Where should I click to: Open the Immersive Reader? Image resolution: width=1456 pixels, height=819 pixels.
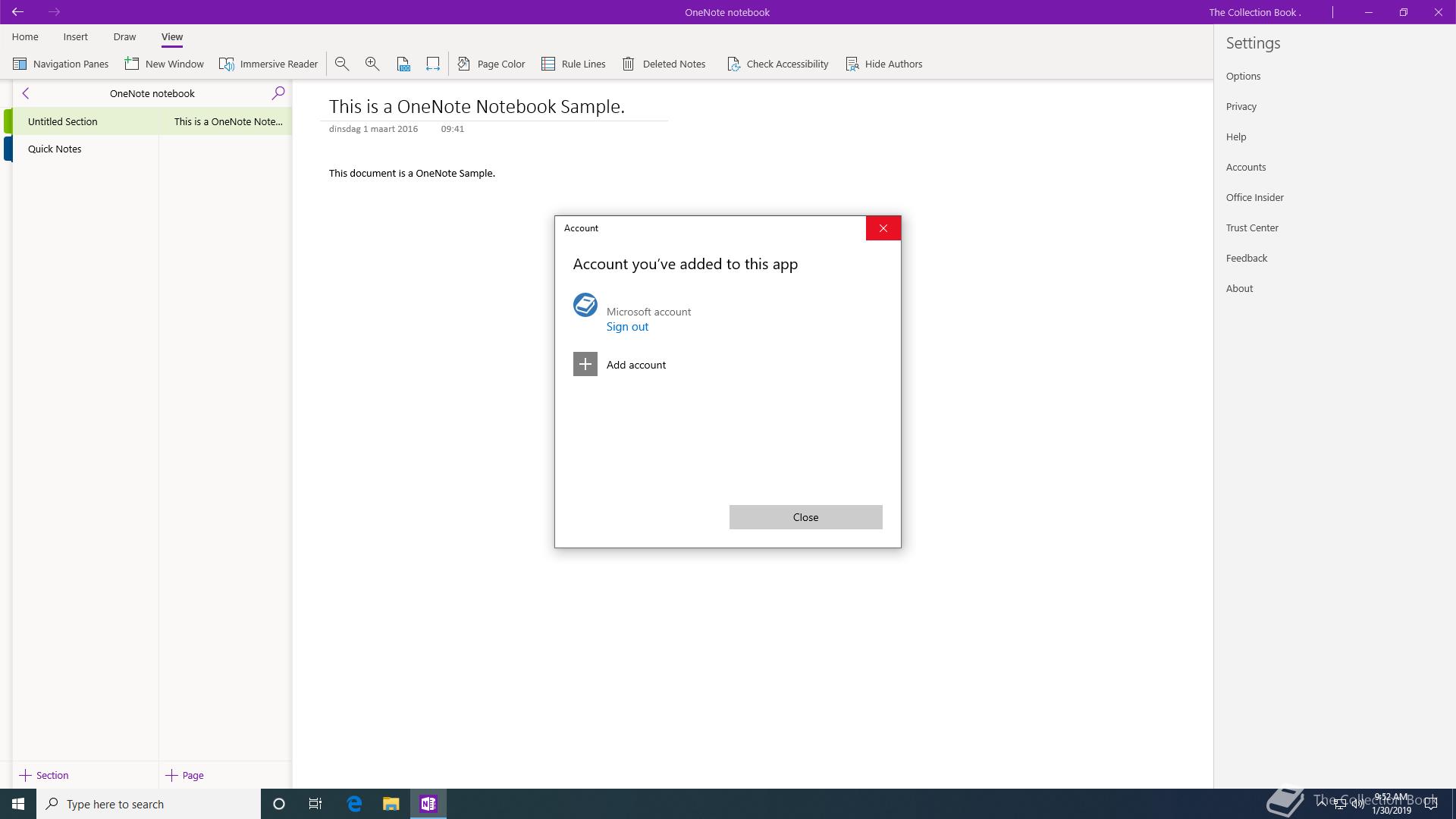click(268, 64)
